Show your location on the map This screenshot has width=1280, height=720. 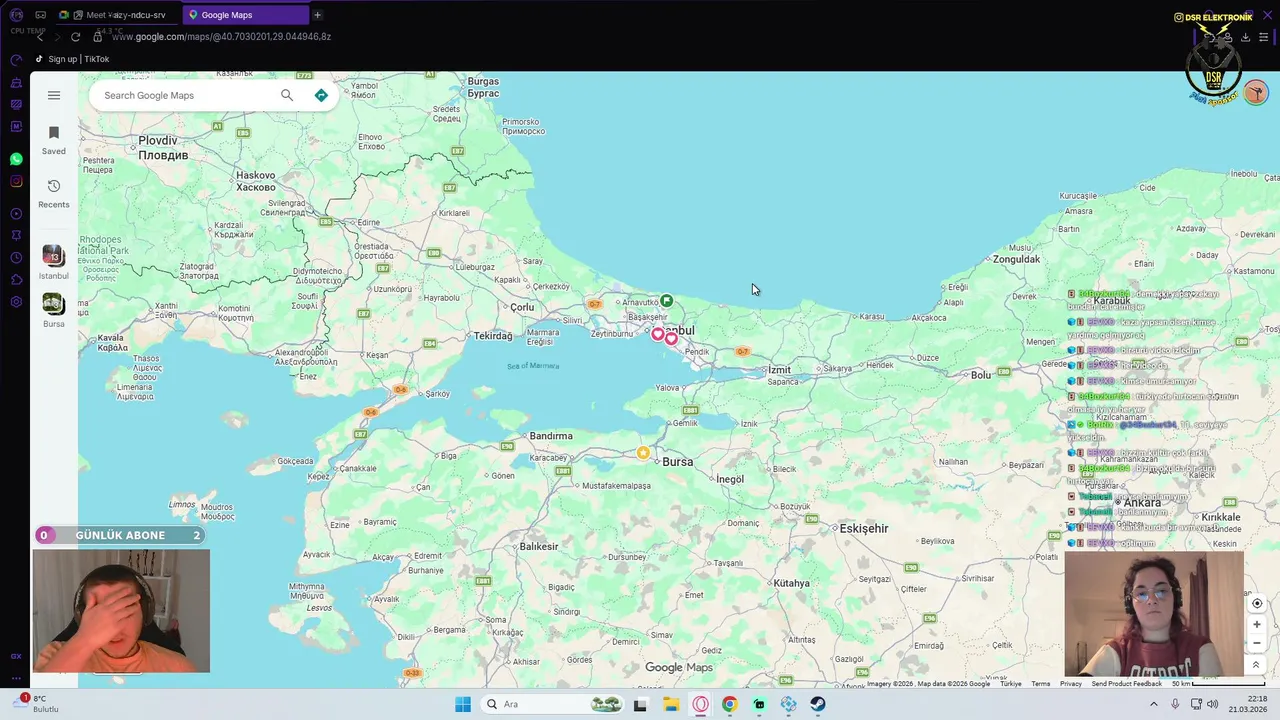[1257, 603]
